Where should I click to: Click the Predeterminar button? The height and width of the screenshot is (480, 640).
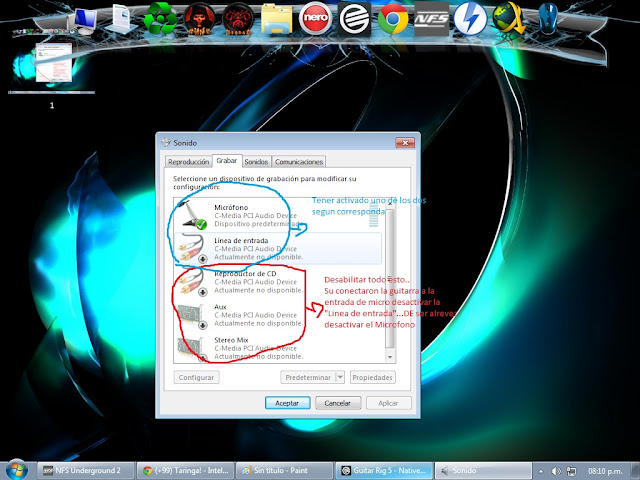[x=308, y=378]
